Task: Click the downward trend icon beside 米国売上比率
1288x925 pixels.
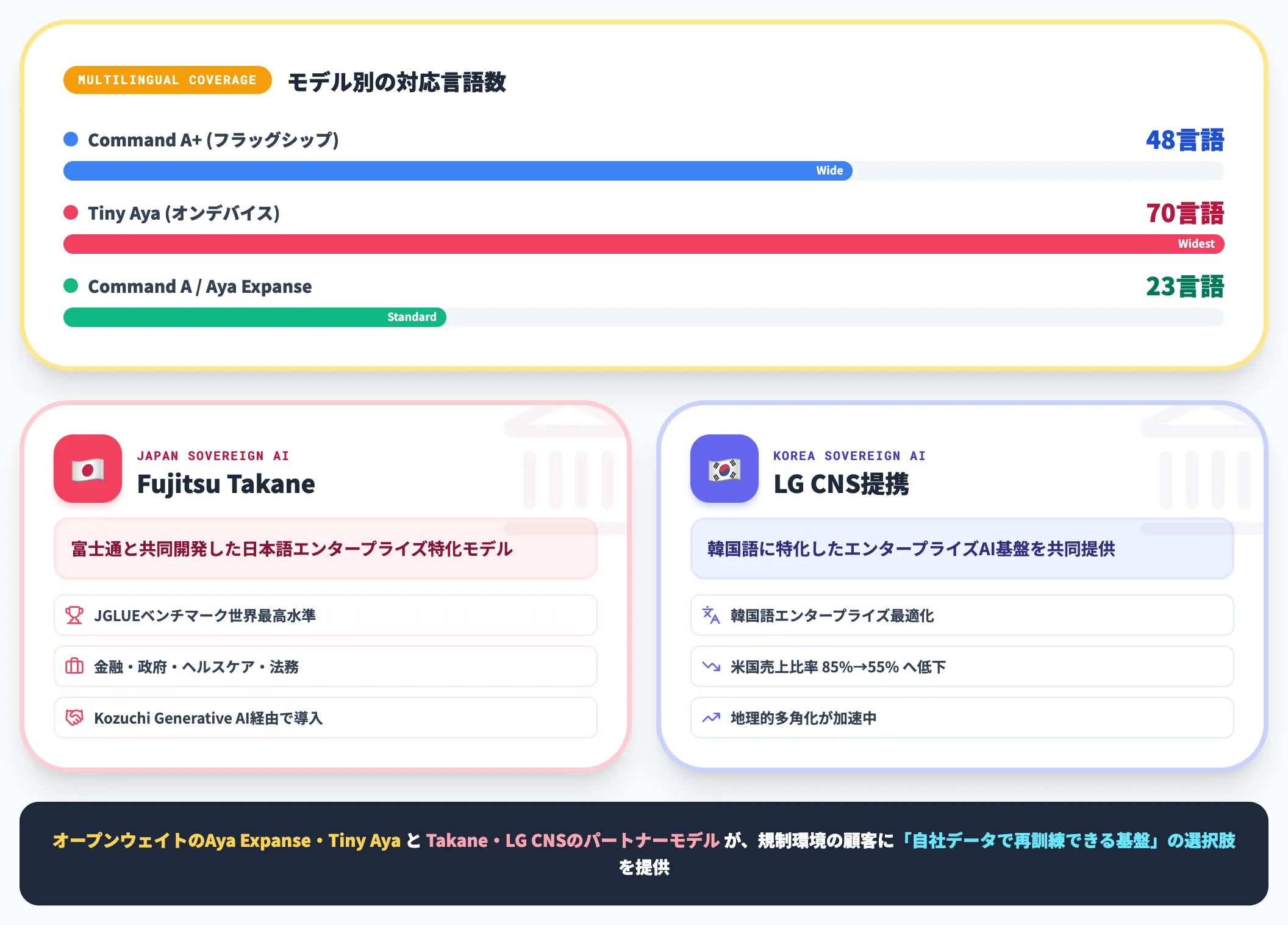Action: pos(711,666)
